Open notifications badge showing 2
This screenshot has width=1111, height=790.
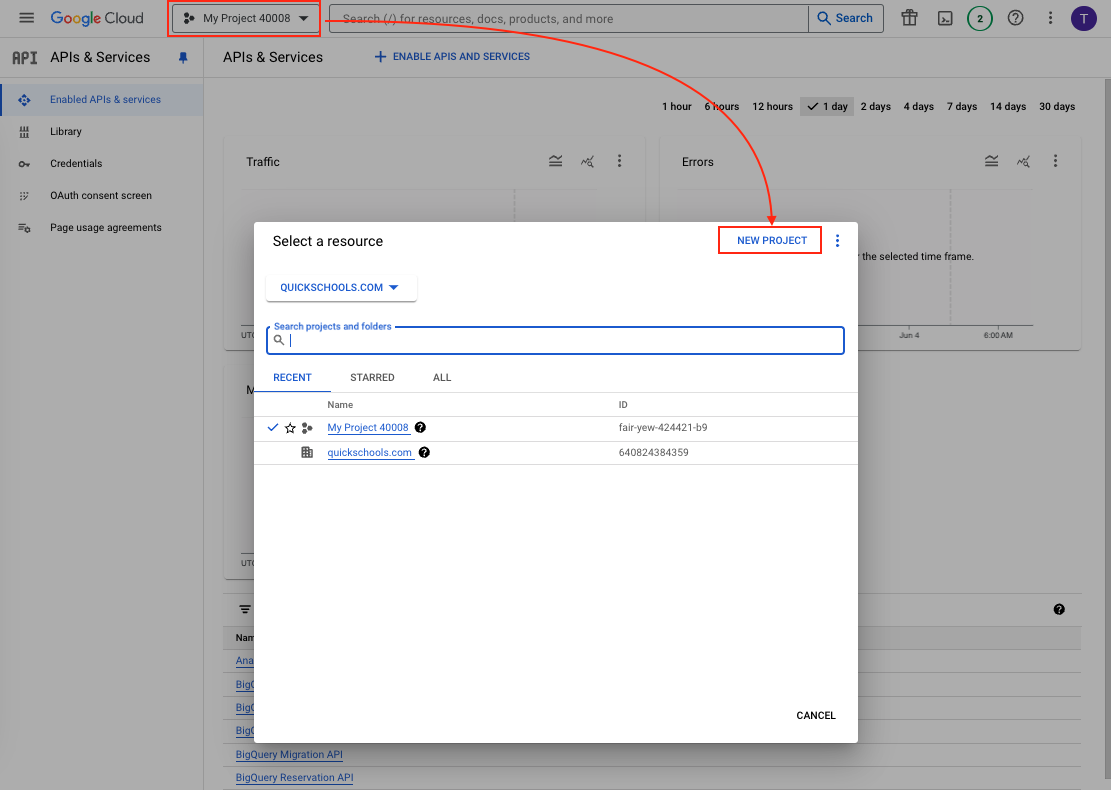[x=980, y=18]
